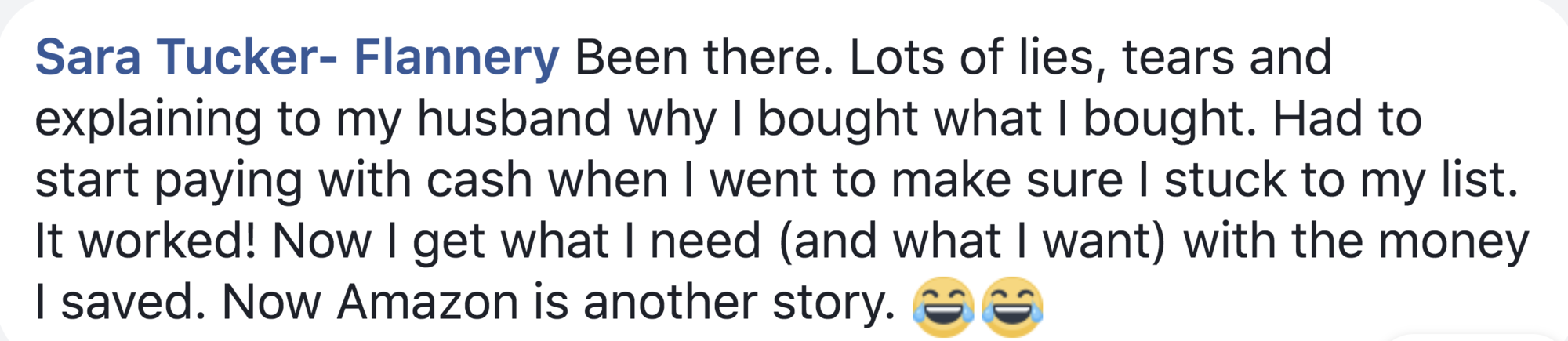Open Sara Tucker- Flannery's profile link

(297, 58)
